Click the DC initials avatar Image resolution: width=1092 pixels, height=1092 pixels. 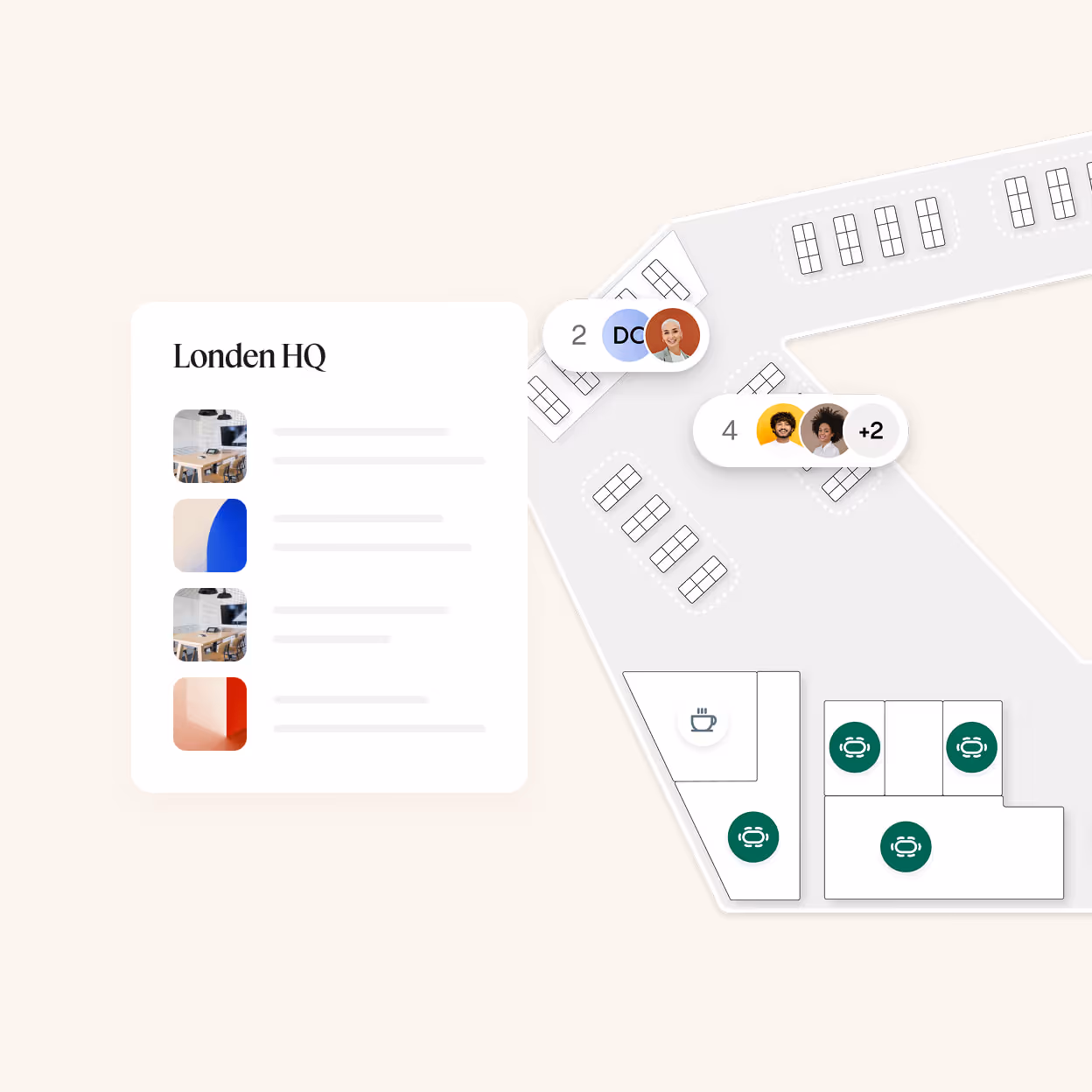(x=626, y=335)
